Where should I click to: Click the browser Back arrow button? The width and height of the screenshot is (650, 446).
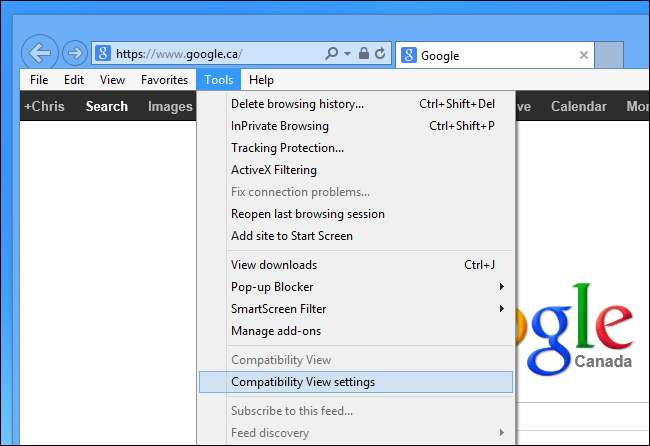(x=39, y=53)
